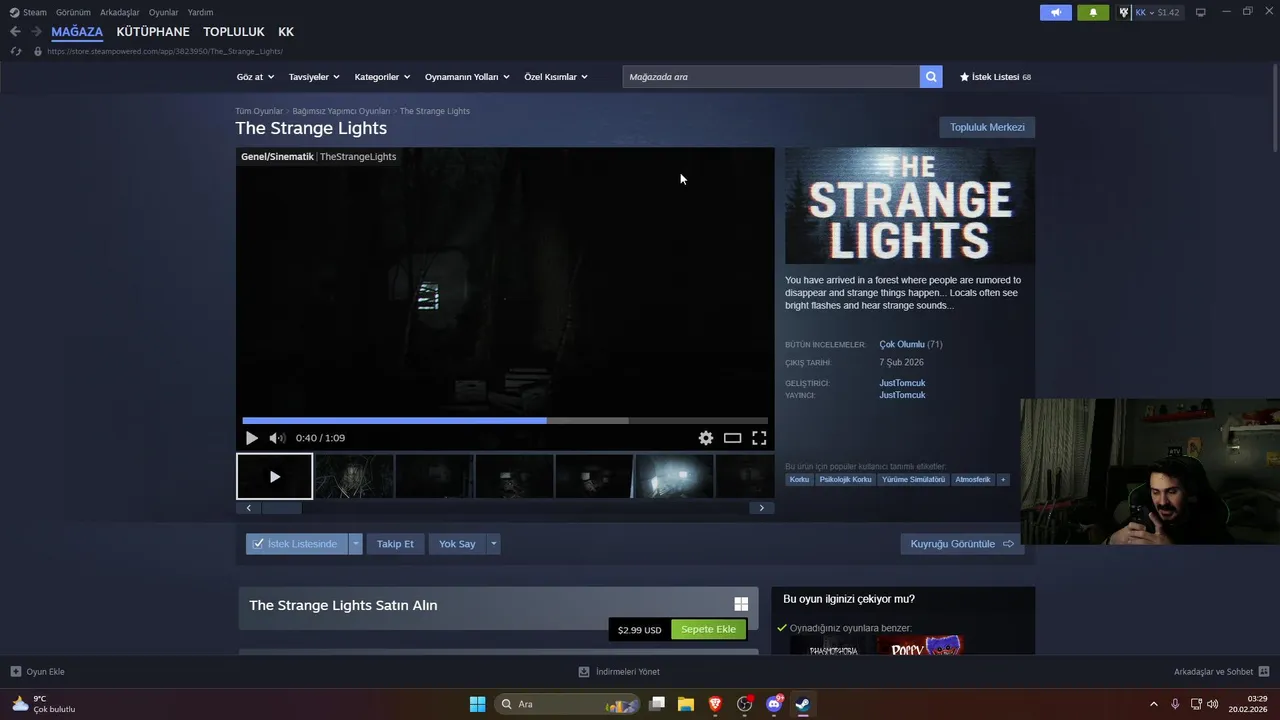Click the Windows taskbar Ara search box
This screenshot has height=720, width=1280.
(x=569, y=704)
